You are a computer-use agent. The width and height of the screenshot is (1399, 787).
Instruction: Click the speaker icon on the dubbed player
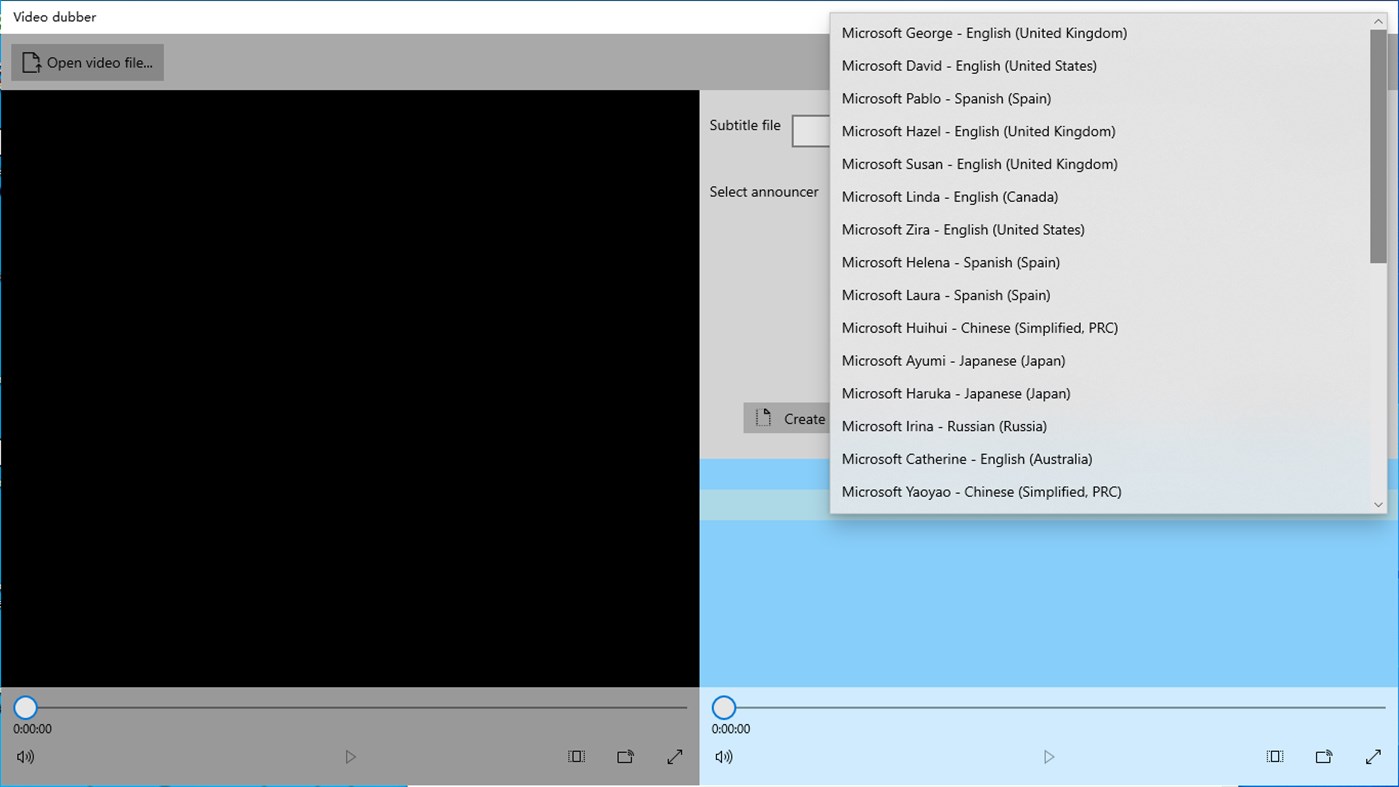(x=723, y=756)
